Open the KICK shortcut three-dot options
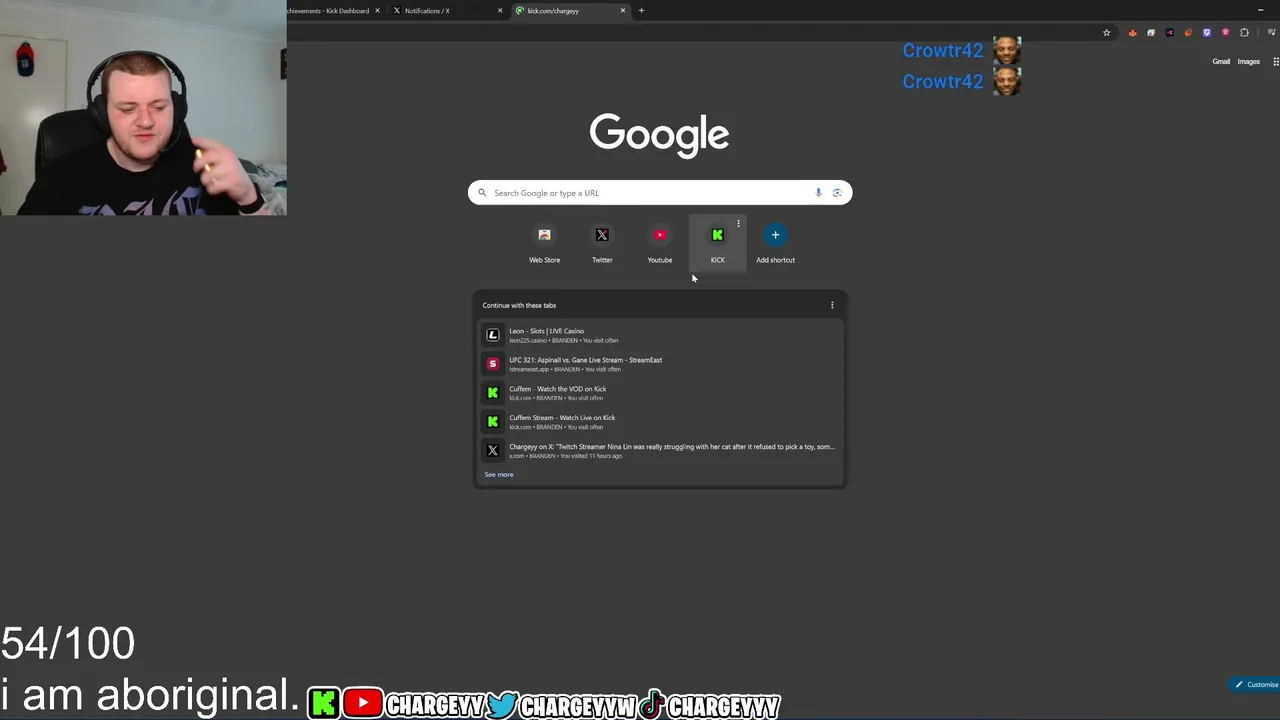1280x720 pixels. coord(738,224)
